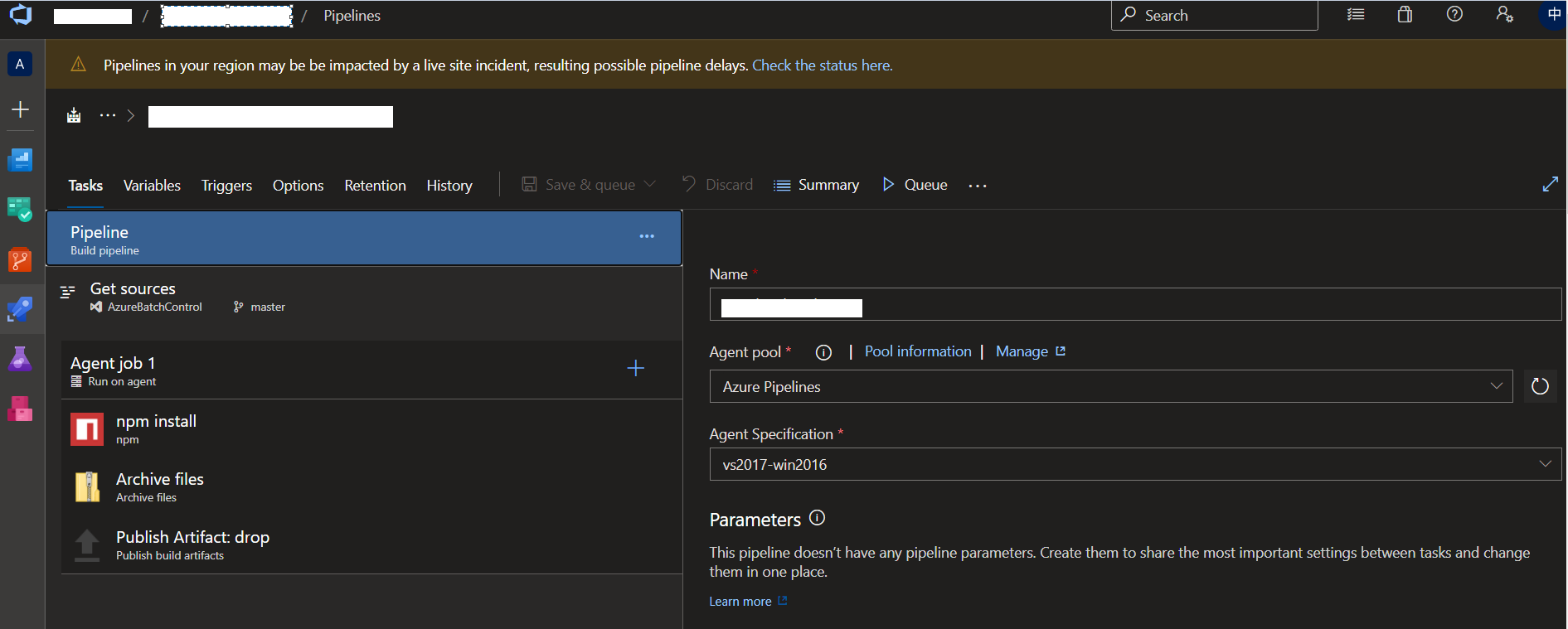
Task: Open the work items list icon in the header
Action: coord(1356,14)
